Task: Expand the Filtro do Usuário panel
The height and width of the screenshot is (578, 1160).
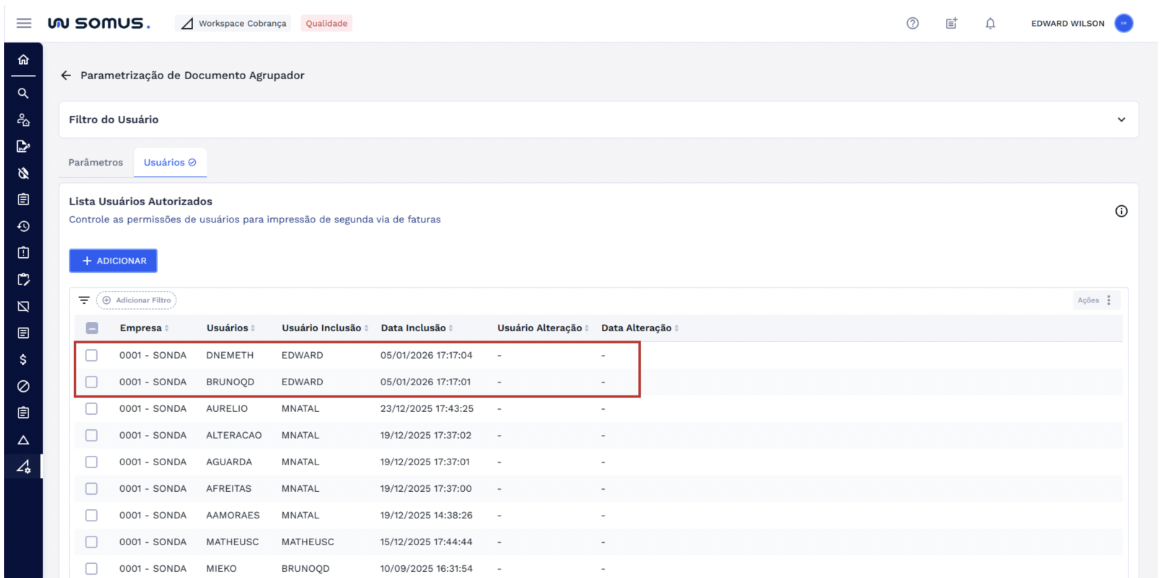Action: click(x=1120, y=120)
